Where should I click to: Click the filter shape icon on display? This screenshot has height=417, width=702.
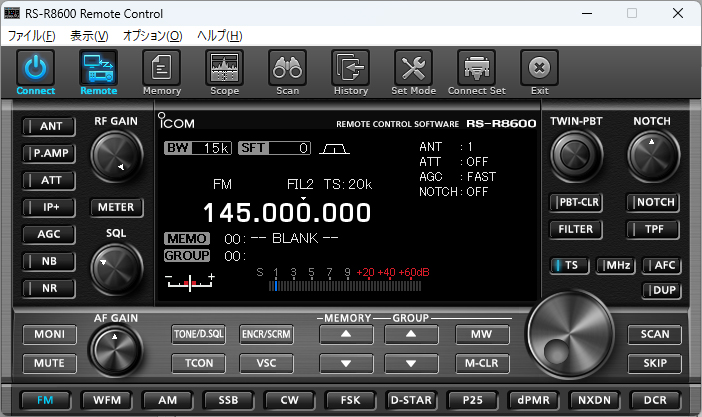334,149
